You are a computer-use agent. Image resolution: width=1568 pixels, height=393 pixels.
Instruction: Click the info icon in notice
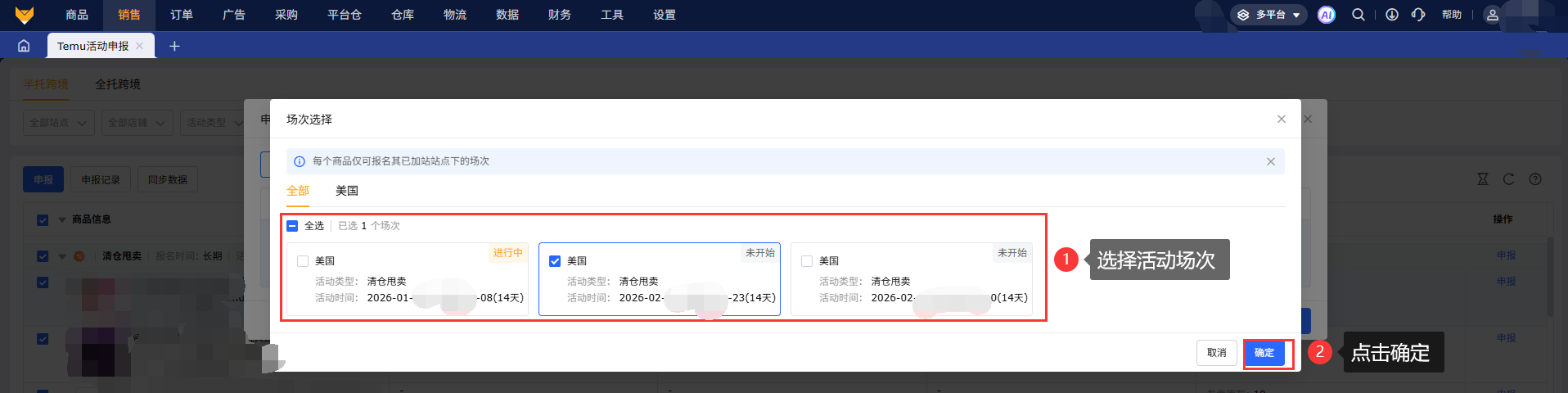tap(300, 161)
